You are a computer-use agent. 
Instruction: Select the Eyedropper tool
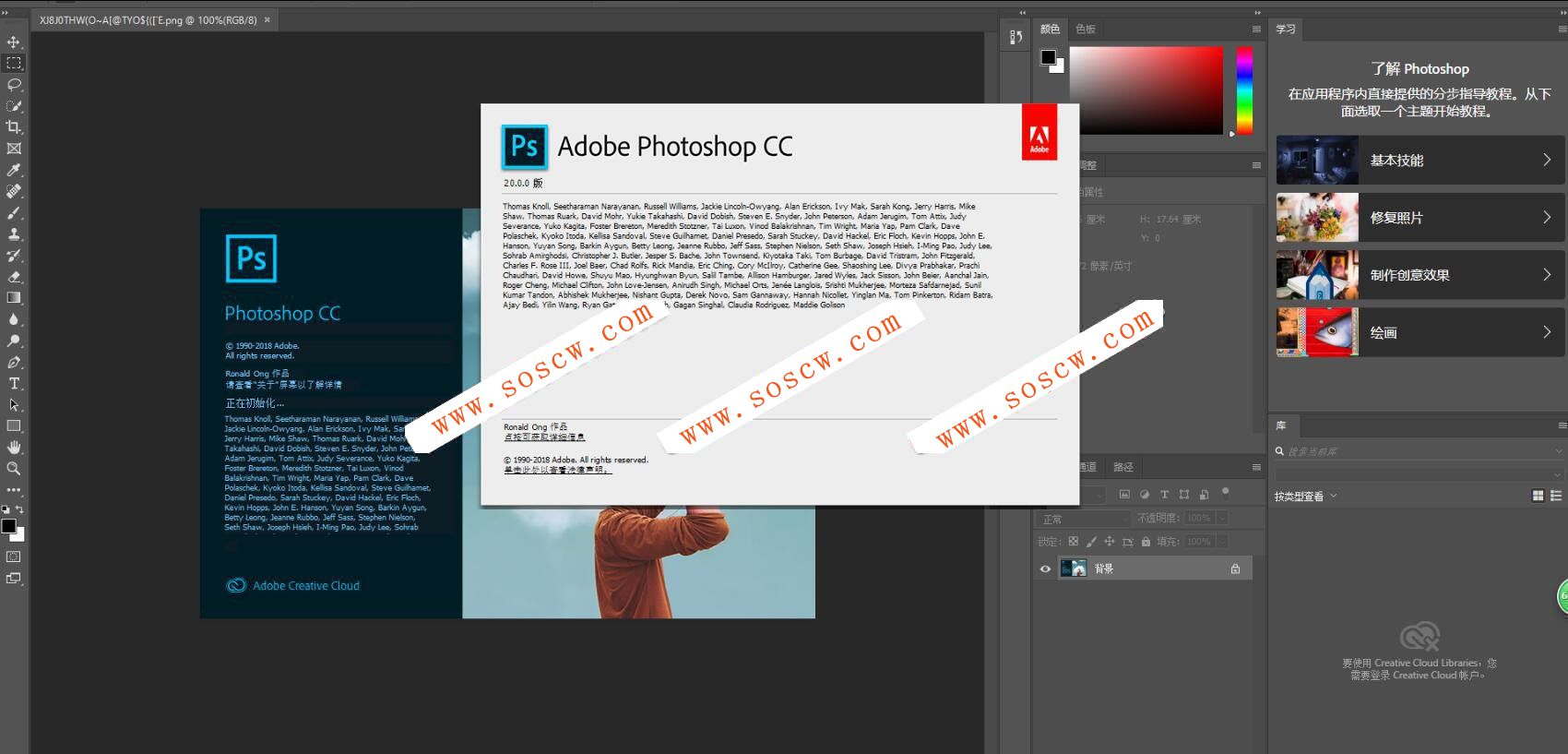14,170
